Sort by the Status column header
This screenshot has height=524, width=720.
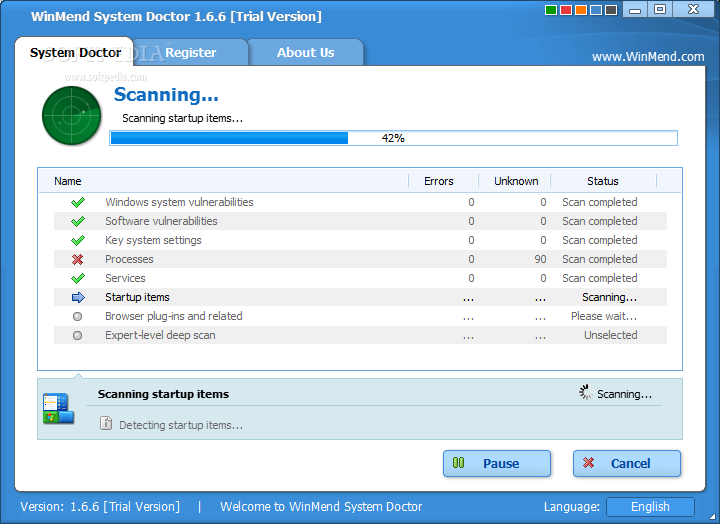point(602,181)
